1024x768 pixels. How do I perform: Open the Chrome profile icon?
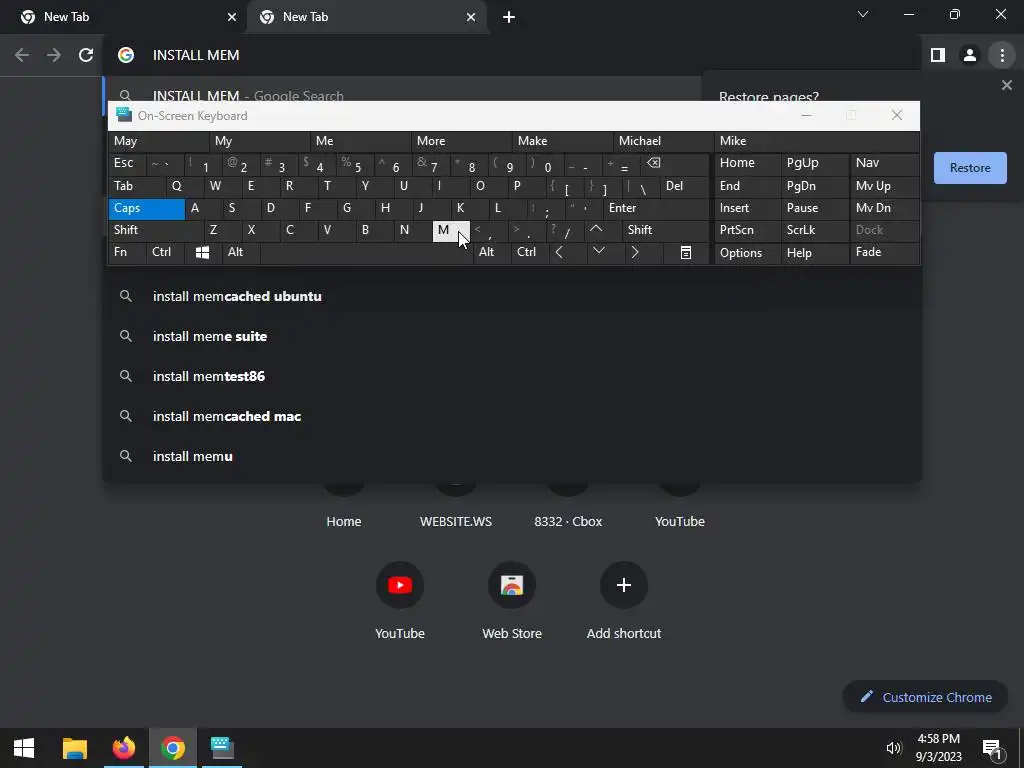click(x=970, y=56)
